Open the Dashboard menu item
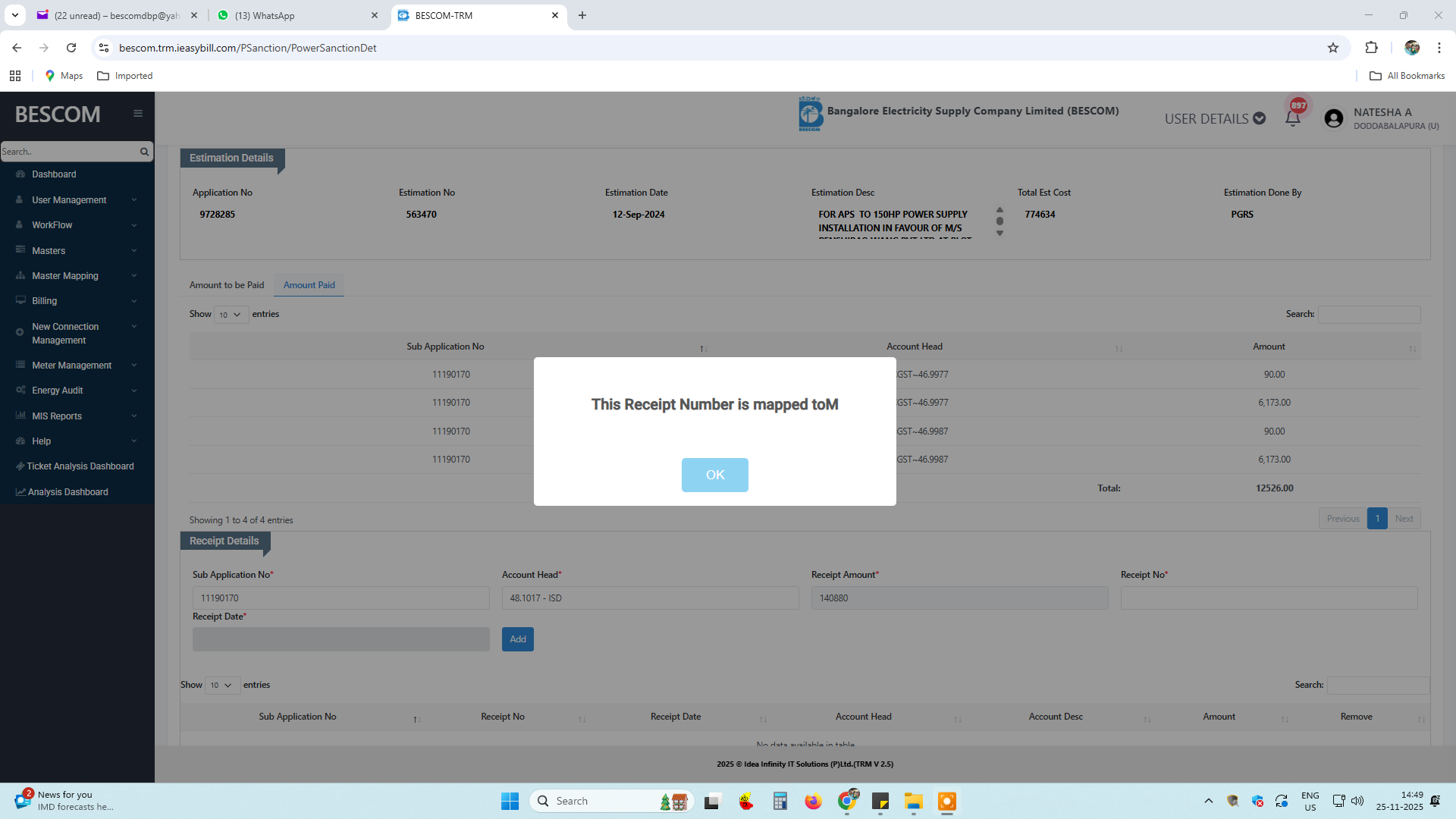1456x819 pixels. tap(54, 174)
